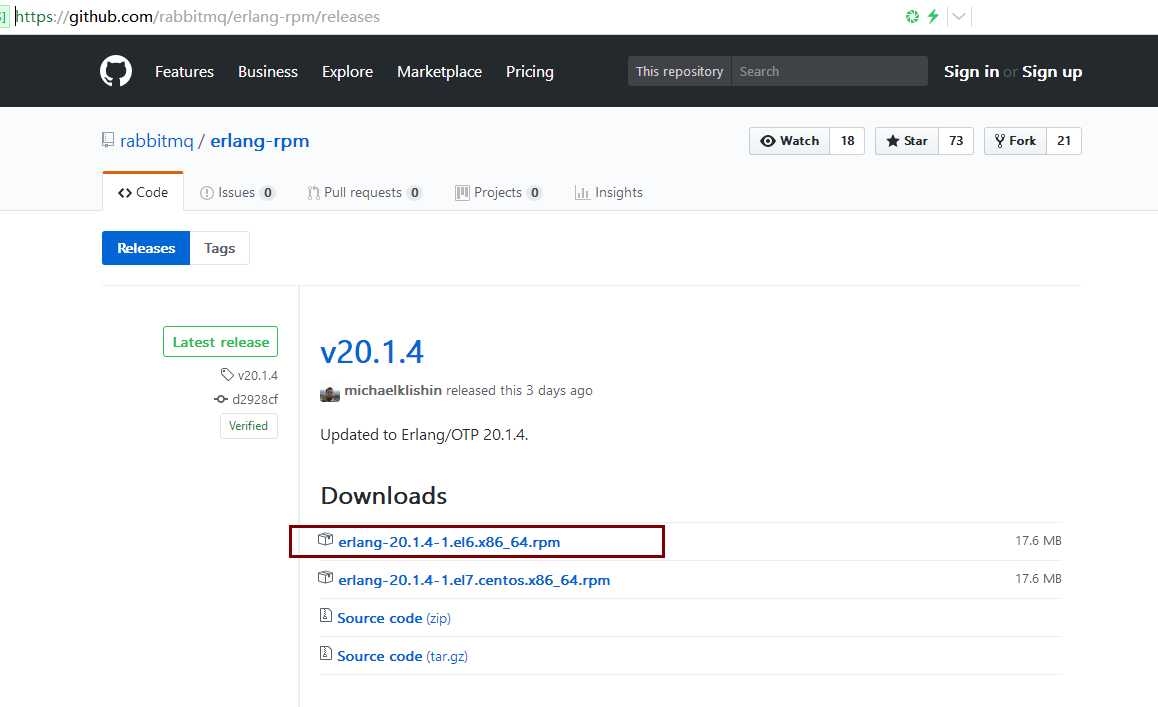
Task: Open the erlang-rpm repository link
Action: tap(259, 141)
